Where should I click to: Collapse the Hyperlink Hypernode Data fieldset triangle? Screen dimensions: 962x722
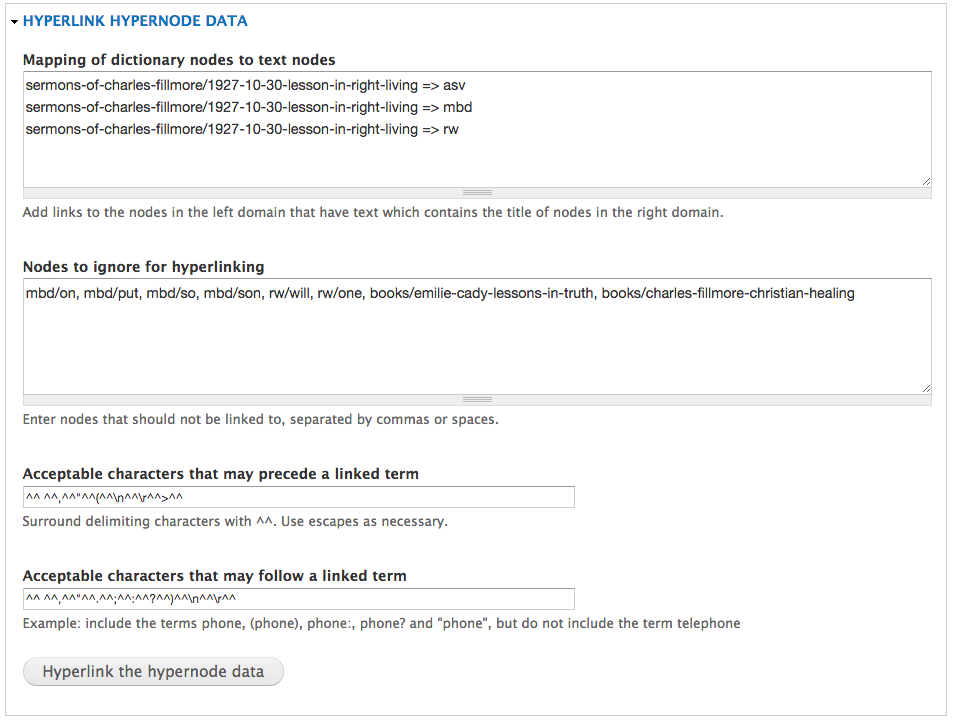14,22
